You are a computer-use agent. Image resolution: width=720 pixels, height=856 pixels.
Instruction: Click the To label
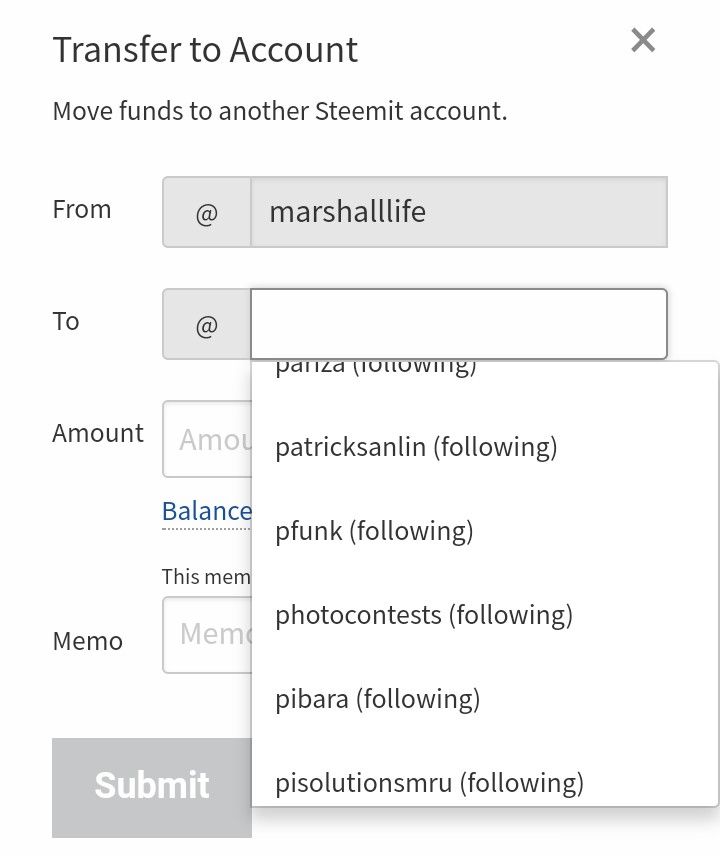pos(66,321)
